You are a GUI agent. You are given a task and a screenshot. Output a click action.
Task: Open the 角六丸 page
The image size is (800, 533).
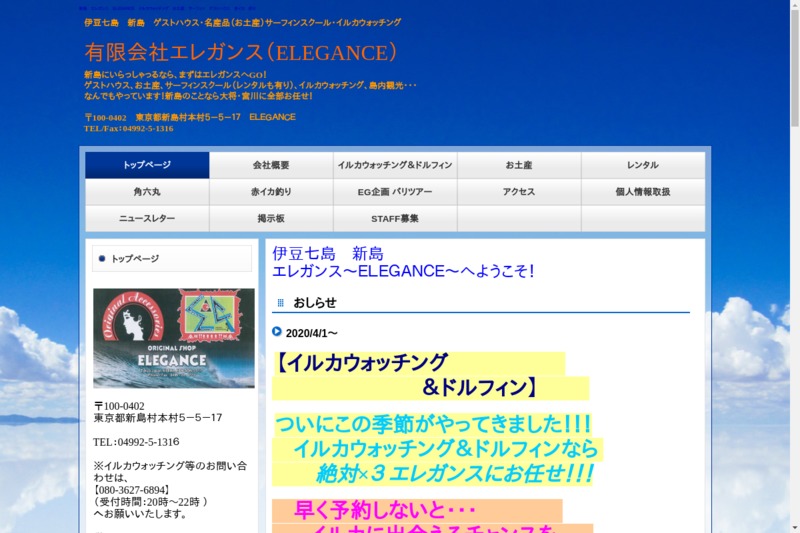click(147, 192)
